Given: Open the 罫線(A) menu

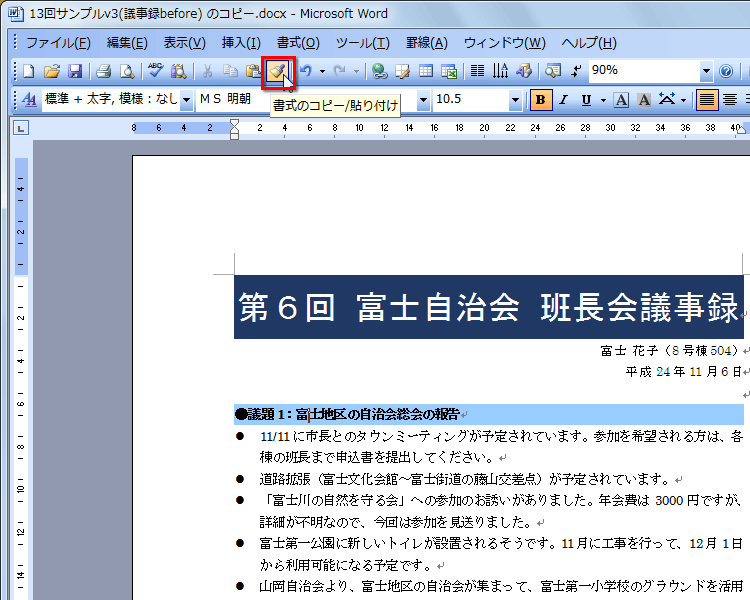Looking at the screenshot, I should [x=427, y=43].
